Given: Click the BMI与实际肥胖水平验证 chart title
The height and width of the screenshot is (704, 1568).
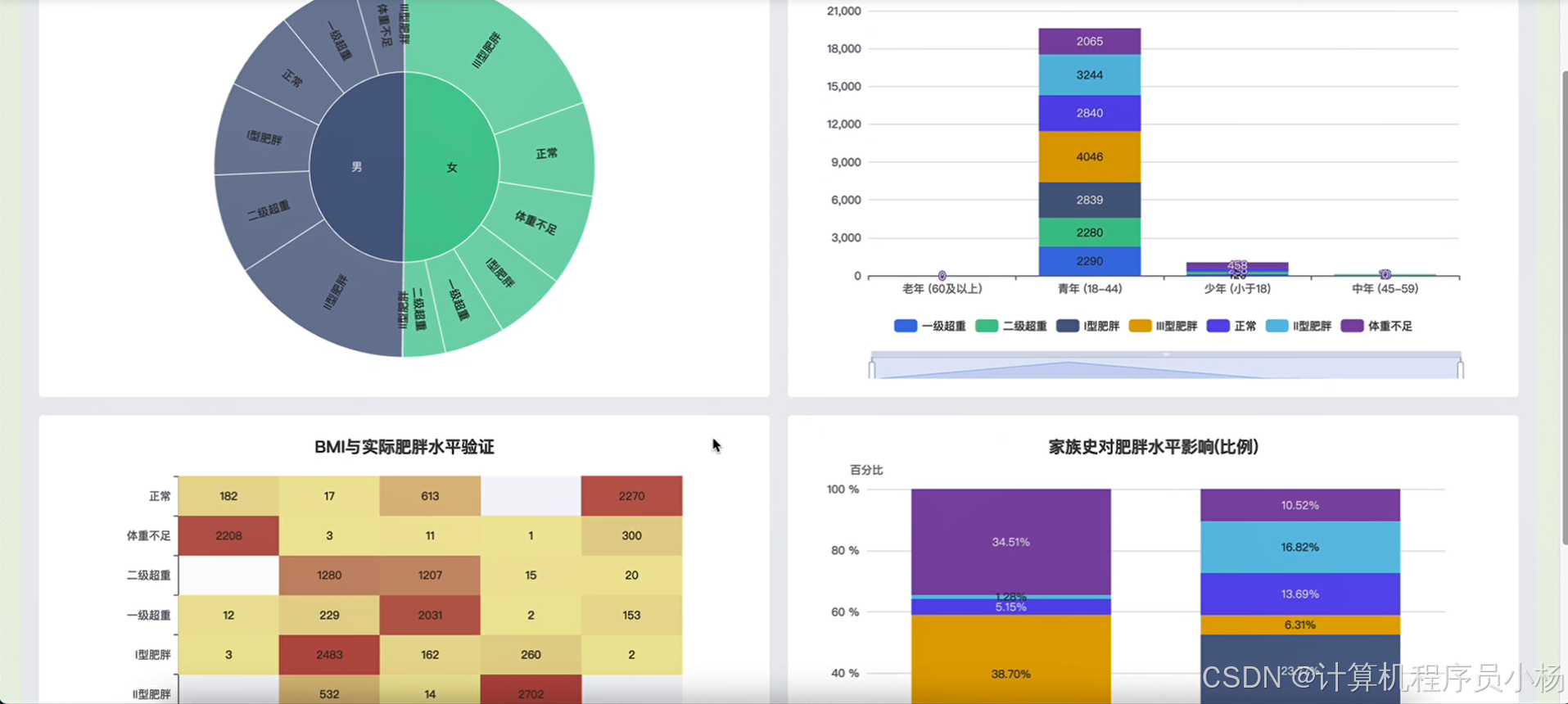Looking at the screenshot, I should [404, 447].
